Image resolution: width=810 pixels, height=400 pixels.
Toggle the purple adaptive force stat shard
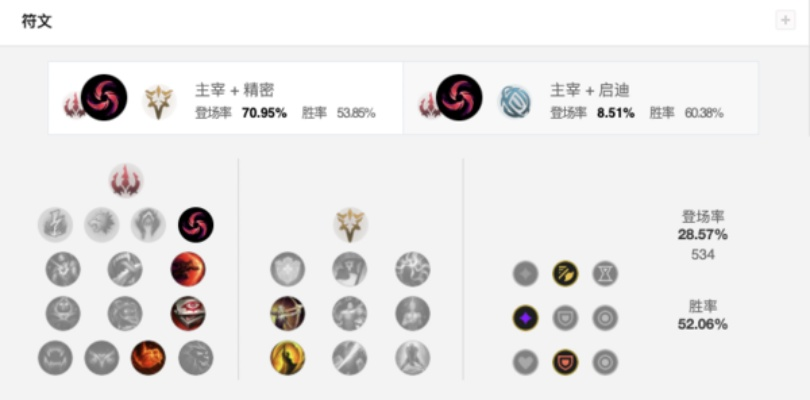pos(525,318)
